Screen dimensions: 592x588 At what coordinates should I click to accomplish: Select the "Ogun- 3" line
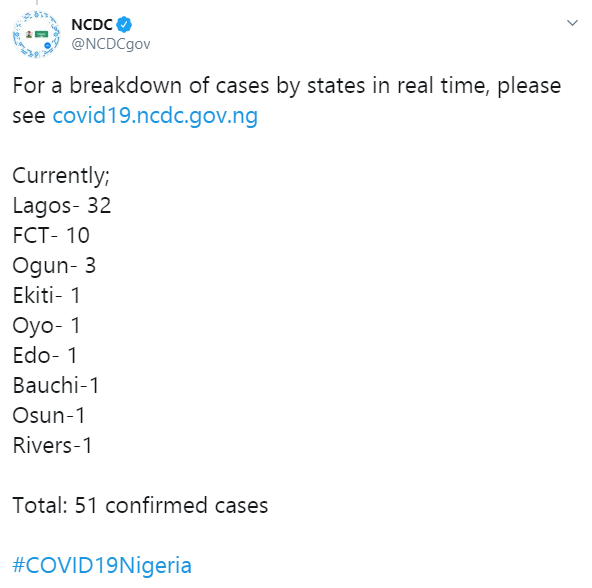pos(54,266)
